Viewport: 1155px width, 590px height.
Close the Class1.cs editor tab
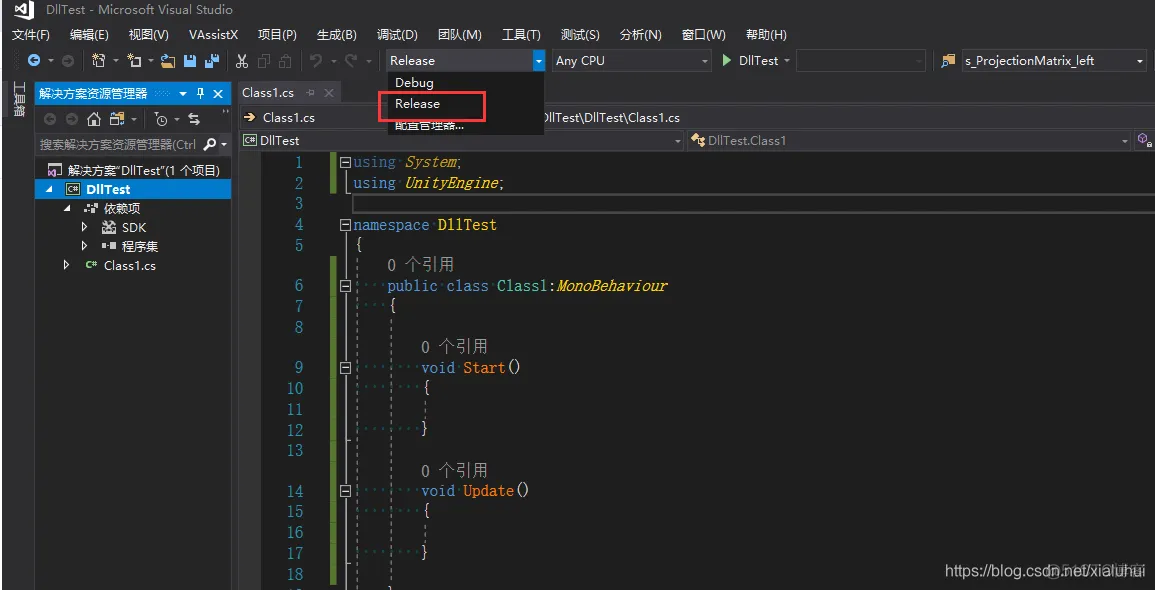pos(329,93)
